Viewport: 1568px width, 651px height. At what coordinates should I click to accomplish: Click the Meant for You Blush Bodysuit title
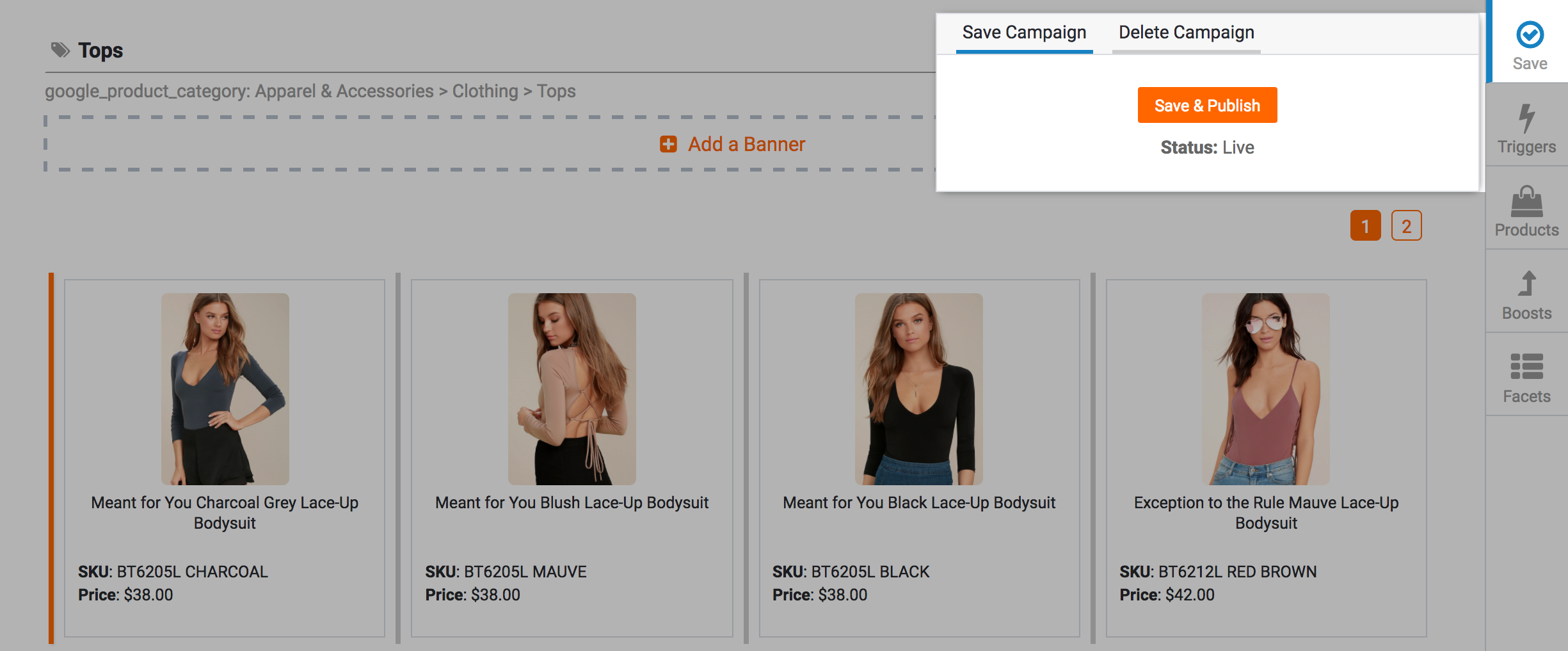click(572, 503)
